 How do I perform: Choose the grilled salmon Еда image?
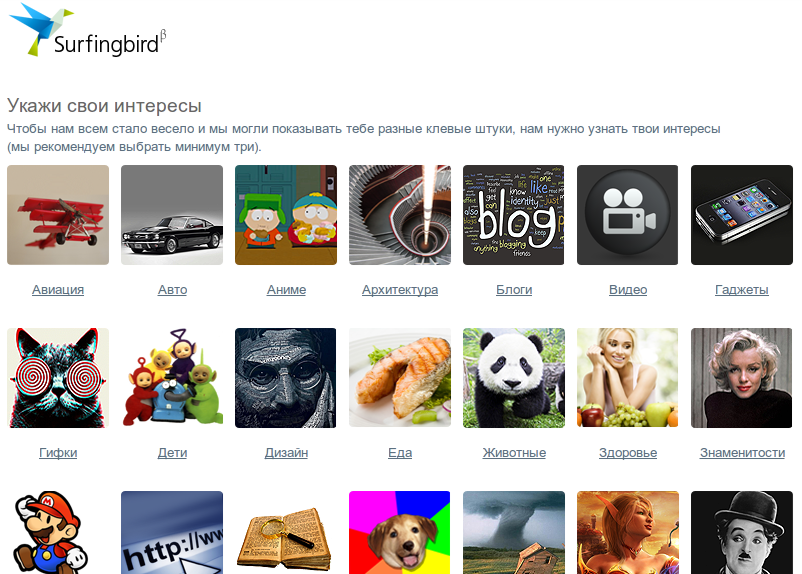click(x=400, y=378)
